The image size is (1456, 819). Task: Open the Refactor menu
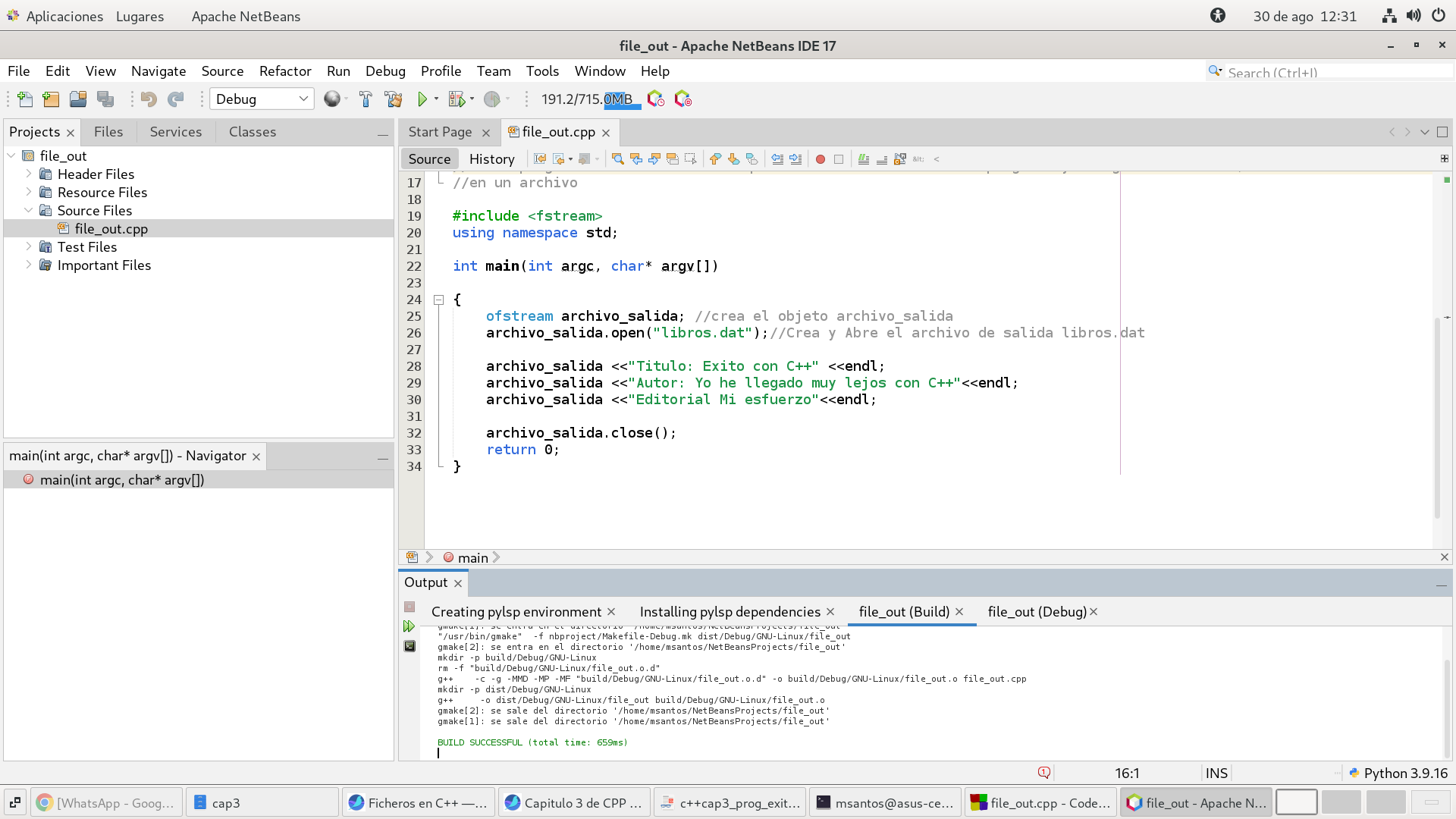(x=285, y=71)
